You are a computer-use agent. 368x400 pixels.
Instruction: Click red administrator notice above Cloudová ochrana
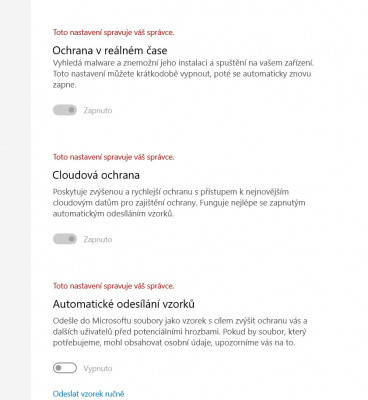pos(113,157)
